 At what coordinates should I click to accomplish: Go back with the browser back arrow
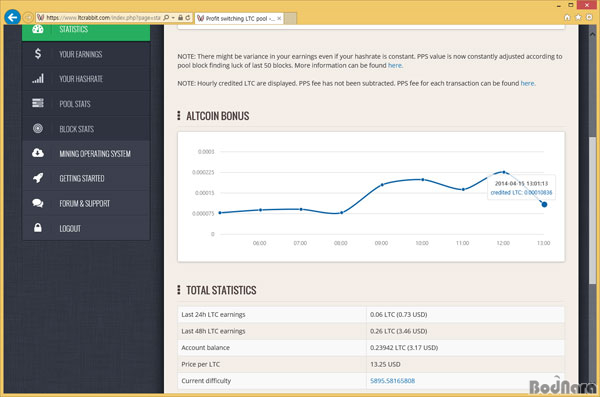[12, 17]
